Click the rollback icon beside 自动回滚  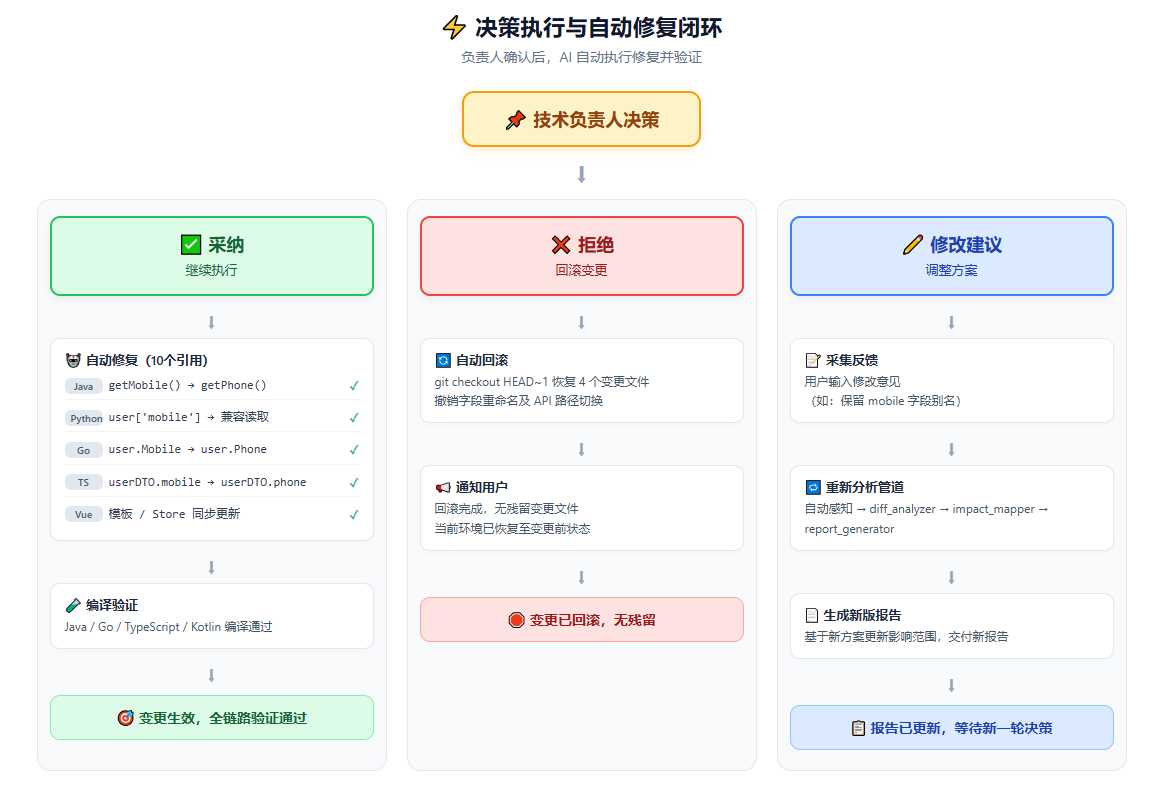pyautogui.click(x=443, y=360)
